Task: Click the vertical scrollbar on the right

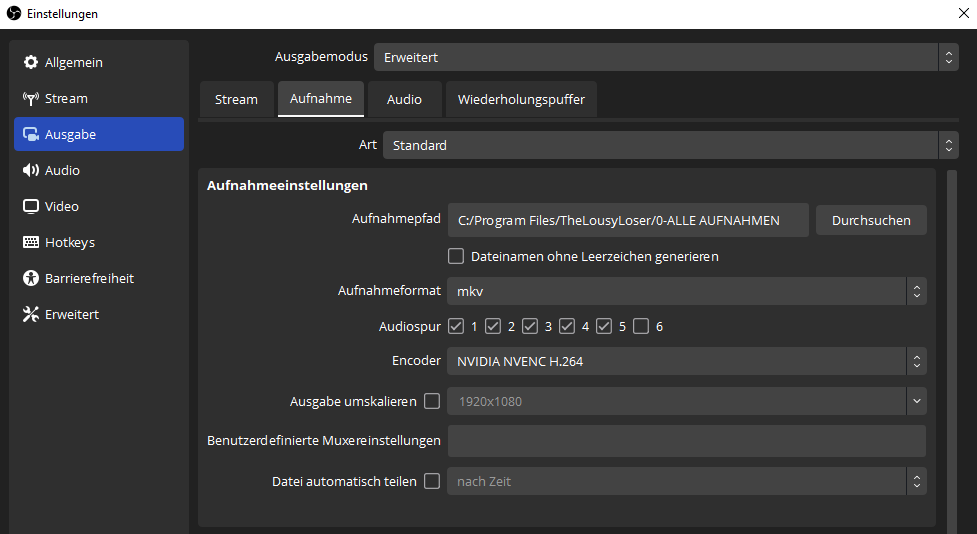Action: tap(951, 350)
